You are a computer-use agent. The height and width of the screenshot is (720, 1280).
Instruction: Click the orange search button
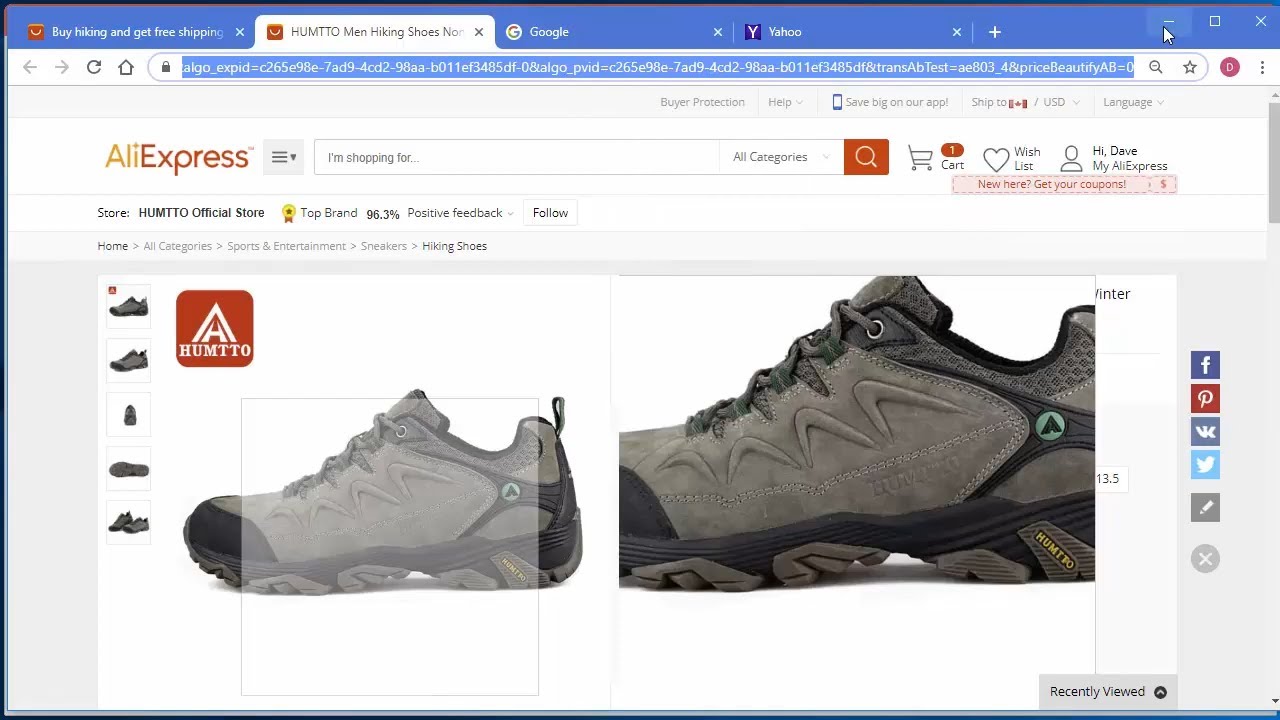866,157
